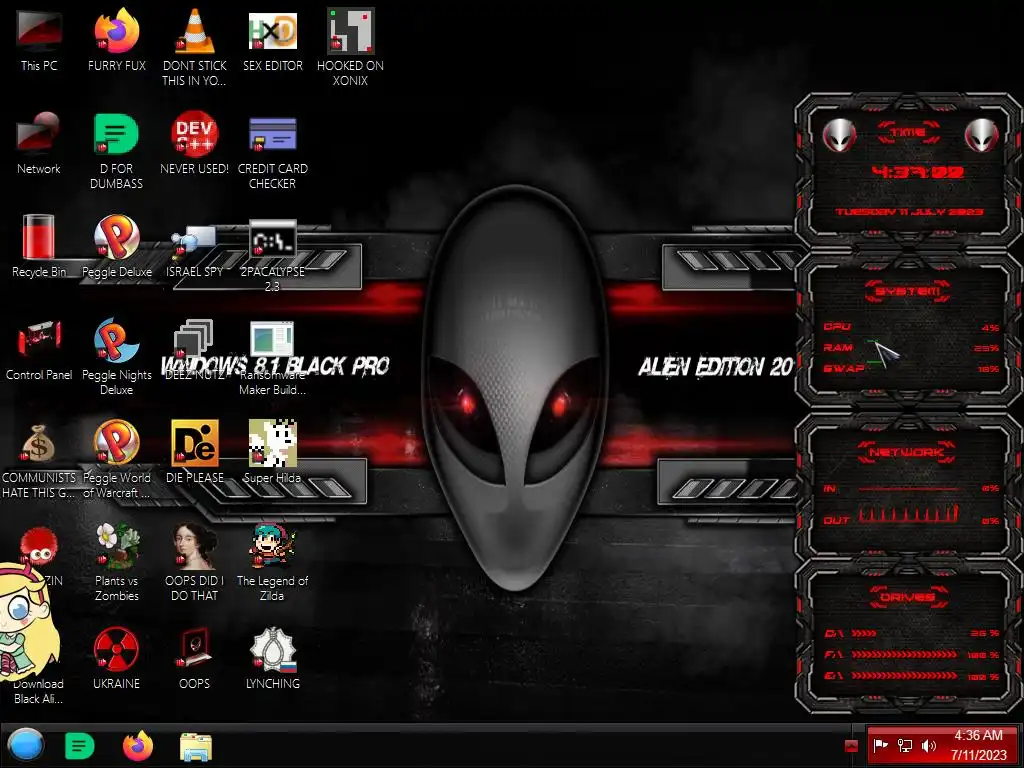Open File Explorer from the taskbar
This screenshot has height=768, width=1024.
click(195, 747)
